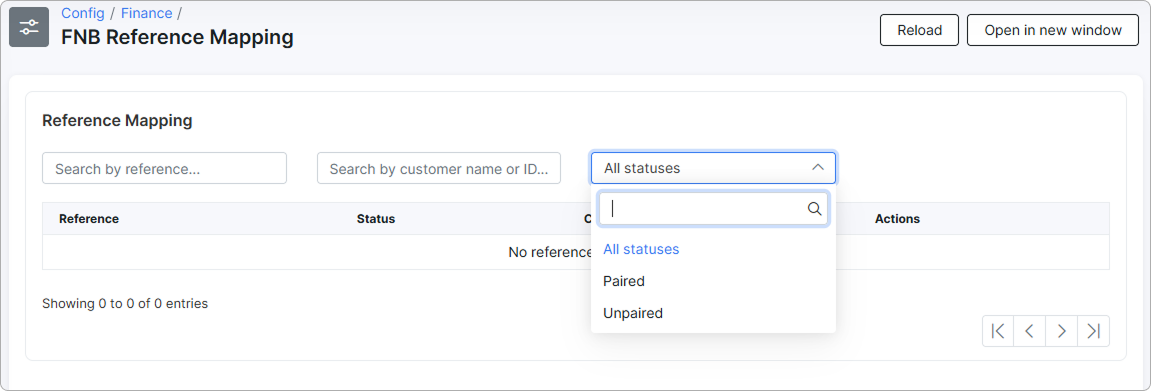The width and height of the screenshot is (1151, 391).
Task: Jump to last page pagination icon
Action: tap(1093, 331)
